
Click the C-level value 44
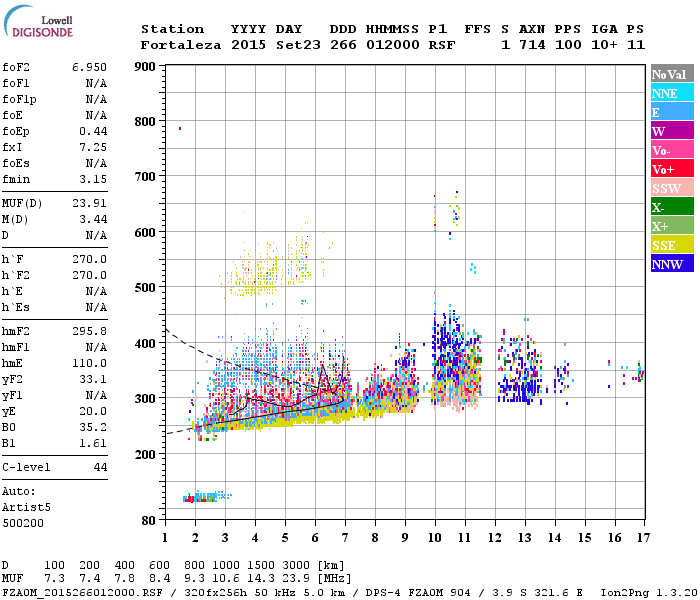click(100, 467)
